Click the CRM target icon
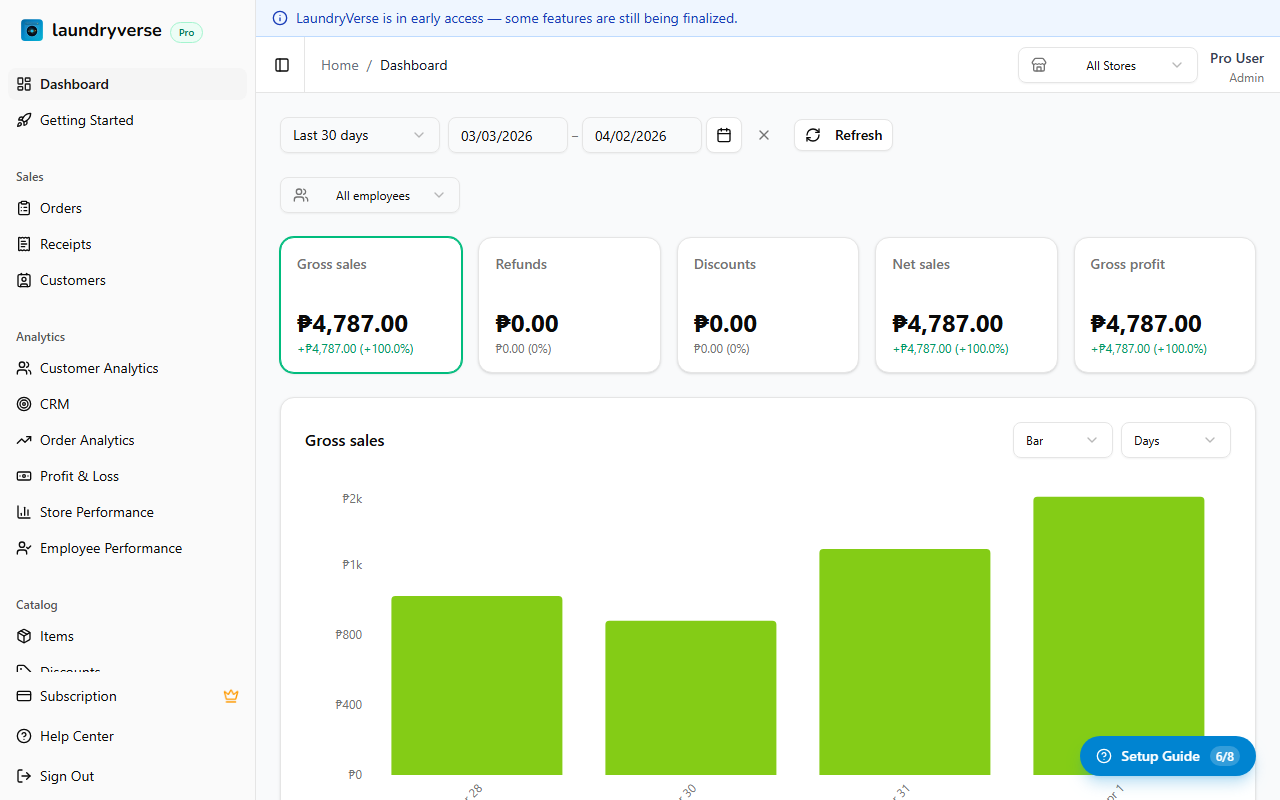 [25, 404]
